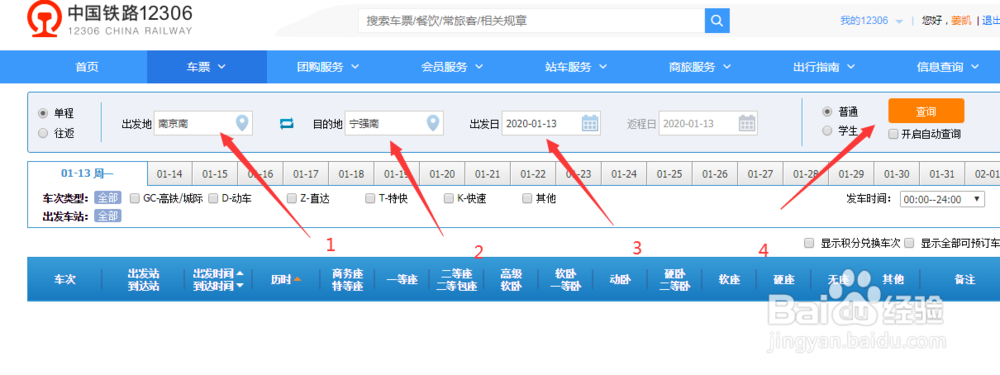Toggle 显示全部可预订车次 checkbox
The width and height of the screenshot is (1000, 375).
coord(909,243)
